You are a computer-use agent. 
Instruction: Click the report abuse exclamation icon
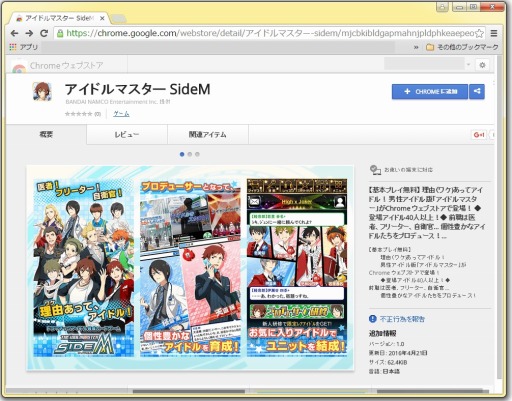(x=373, y=319)
